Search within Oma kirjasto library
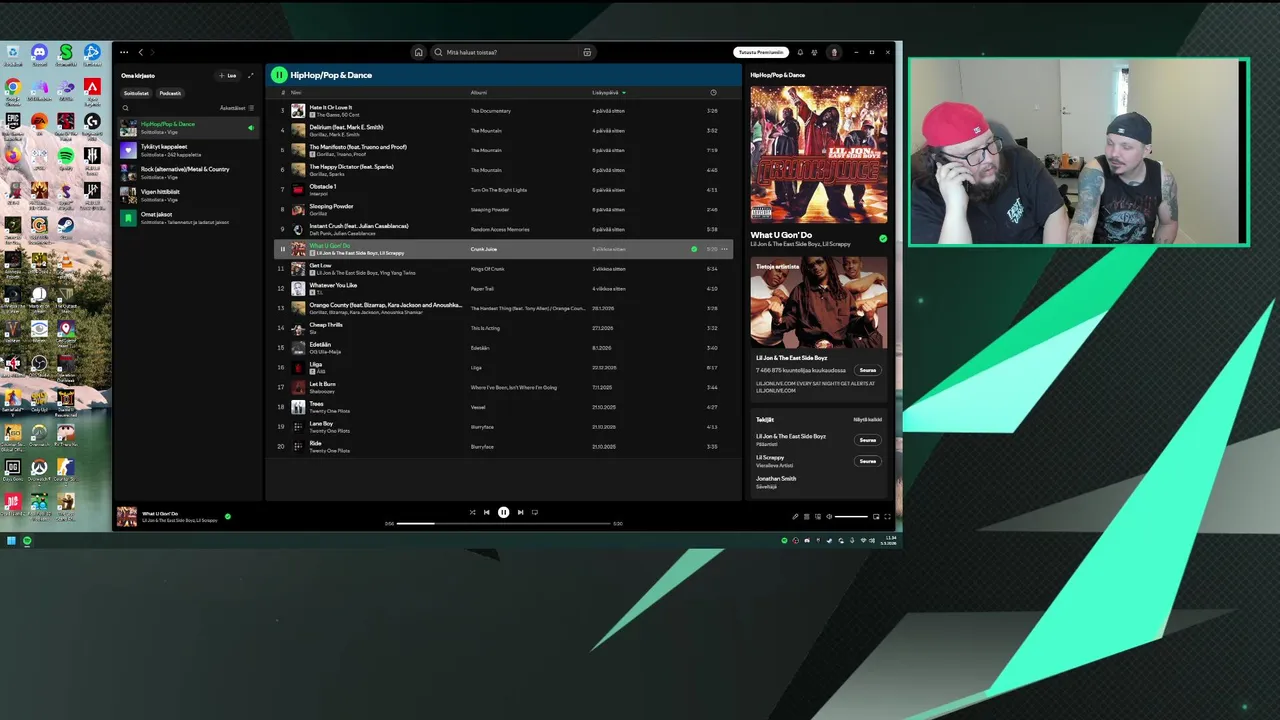The image size is (1280, 720). (x=125, y=108)
